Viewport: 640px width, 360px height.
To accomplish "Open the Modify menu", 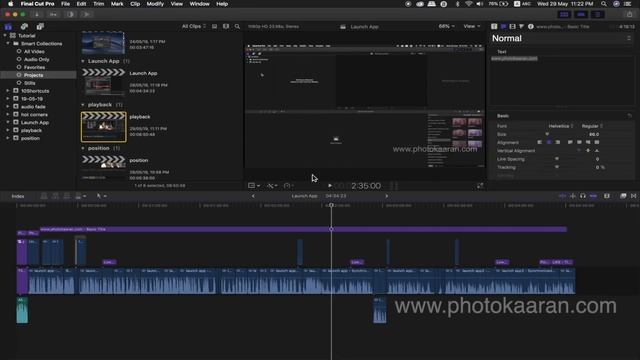I will pyautogui.click(x=155, y=4).
